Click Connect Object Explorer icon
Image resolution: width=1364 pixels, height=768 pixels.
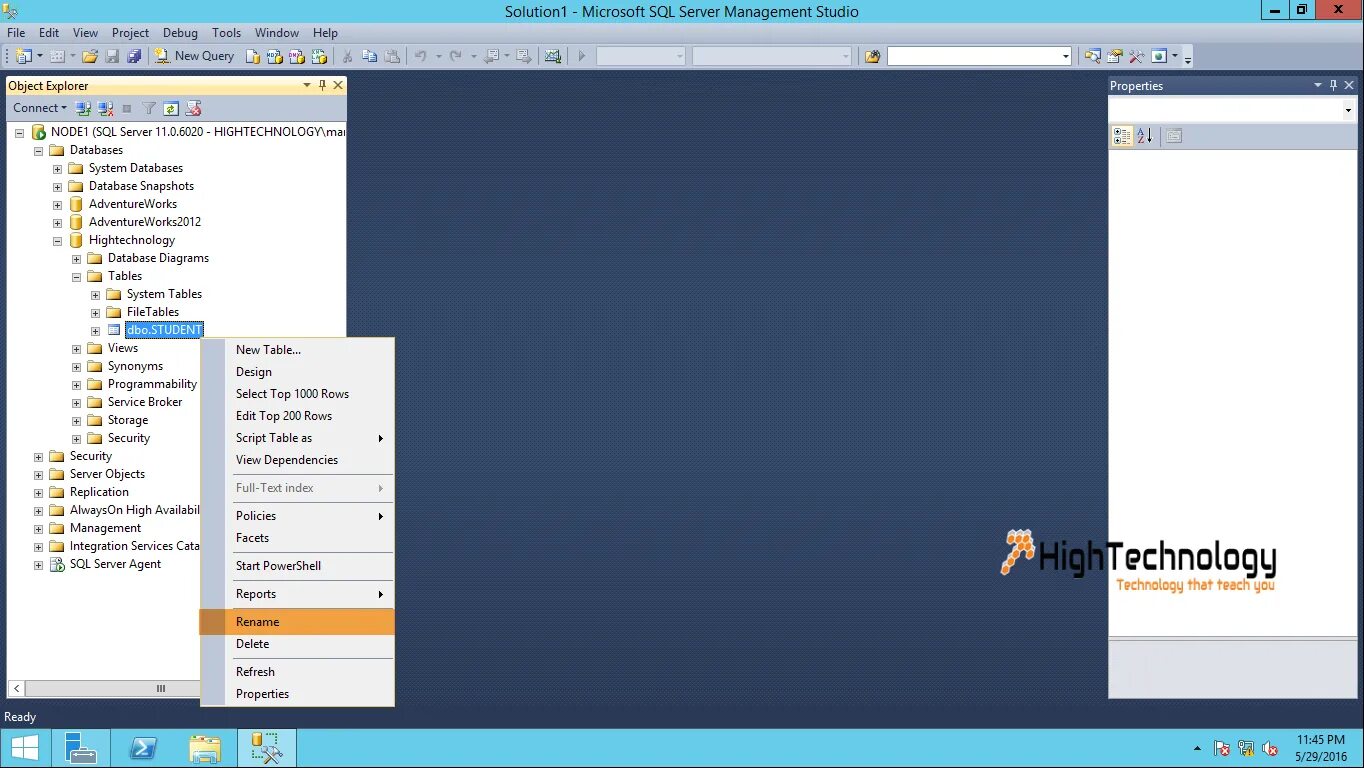[x=83, y=108]
